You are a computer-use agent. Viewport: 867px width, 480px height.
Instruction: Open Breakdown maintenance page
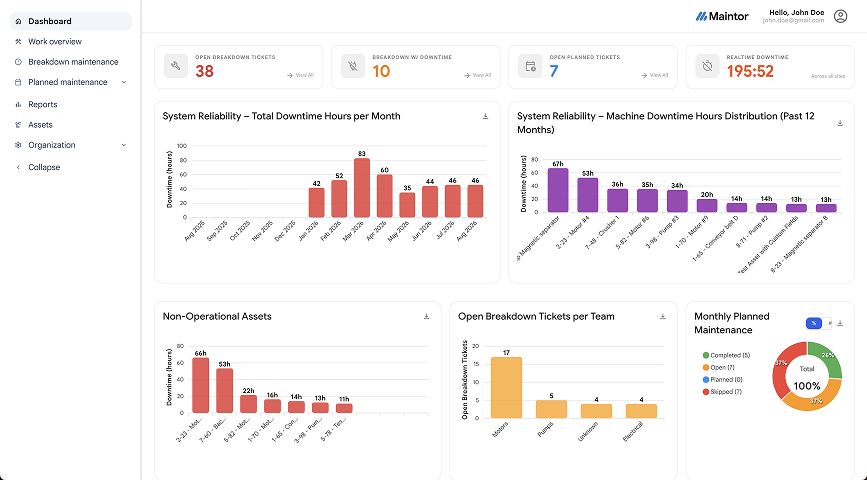(73, 62)
